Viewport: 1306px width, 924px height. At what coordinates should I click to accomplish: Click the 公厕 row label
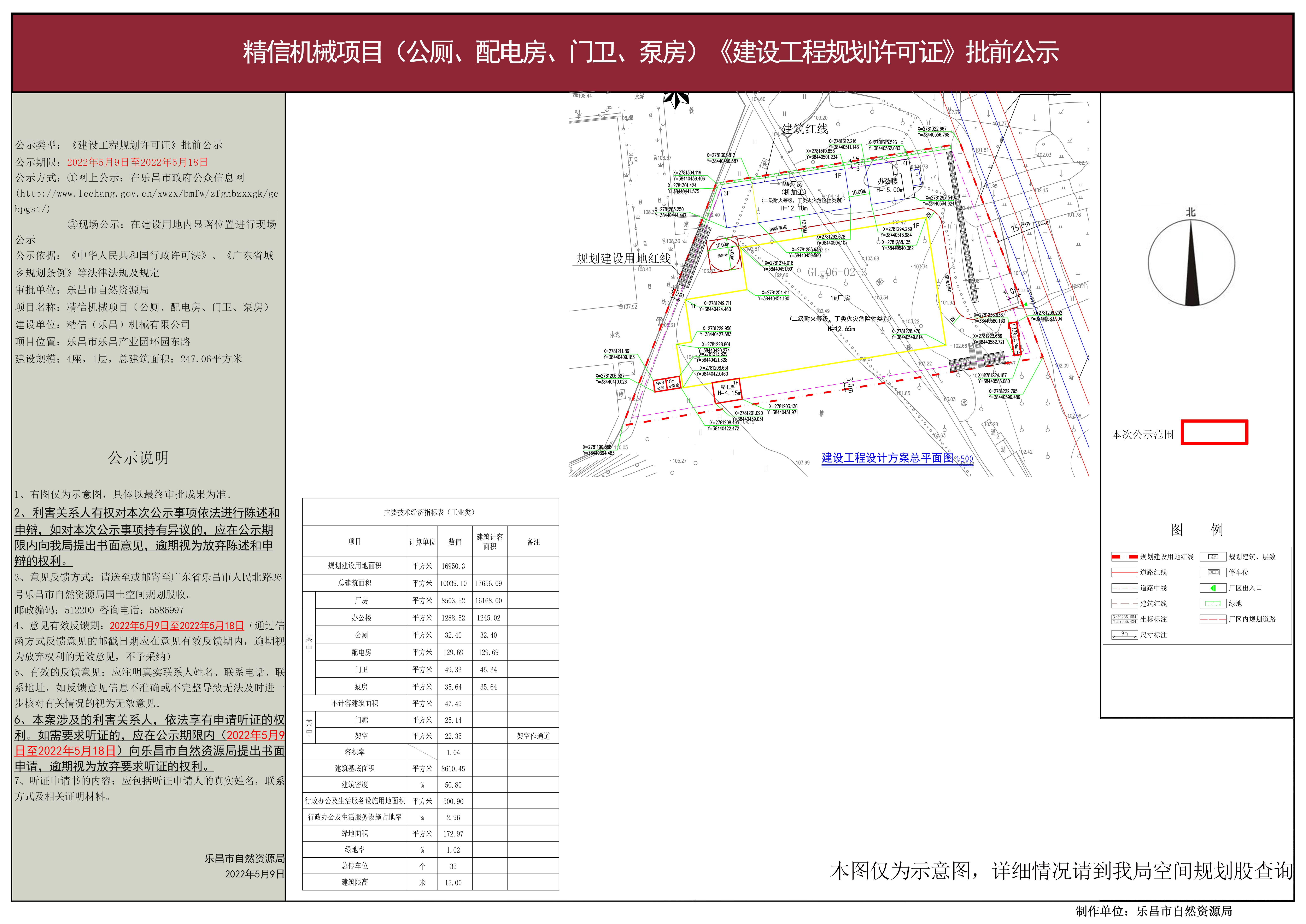(361, 635)
